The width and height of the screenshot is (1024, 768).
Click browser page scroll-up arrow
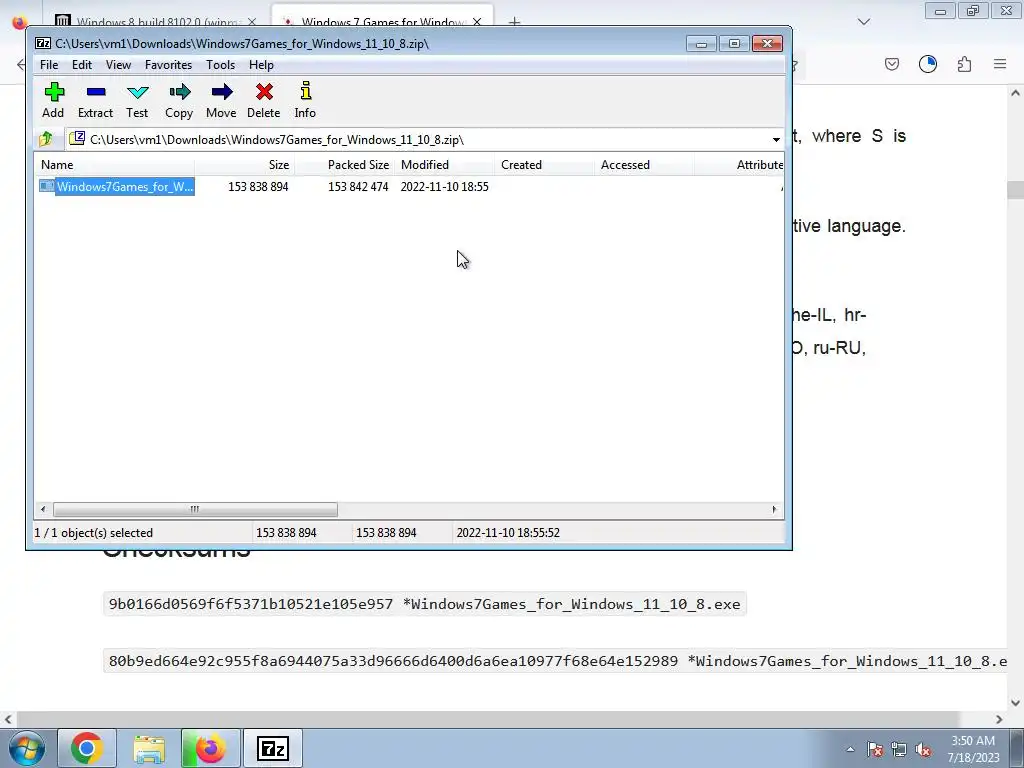pos(1016,93)
